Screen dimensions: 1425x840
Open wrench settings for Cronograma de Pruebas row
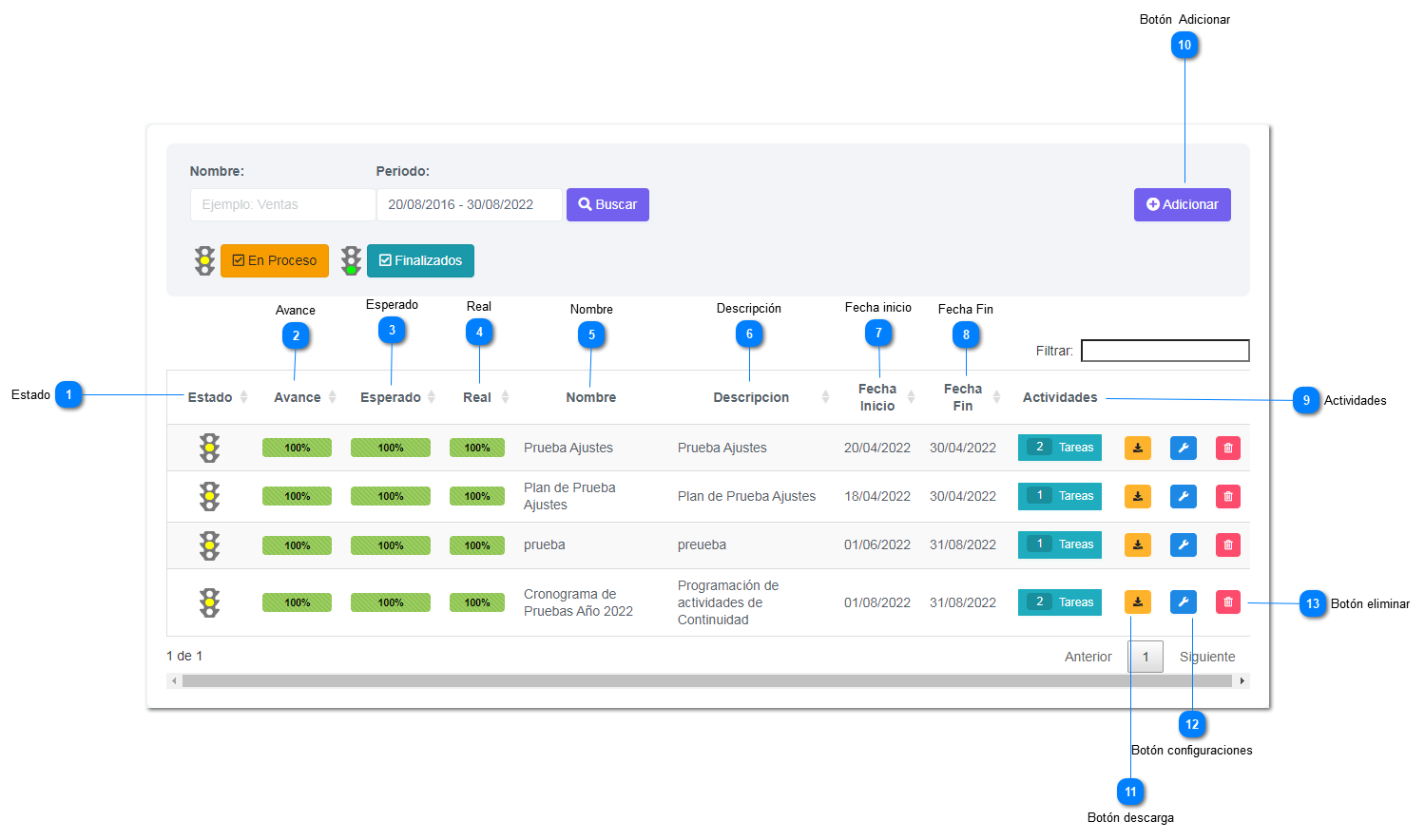click(x=1183, y=601)
